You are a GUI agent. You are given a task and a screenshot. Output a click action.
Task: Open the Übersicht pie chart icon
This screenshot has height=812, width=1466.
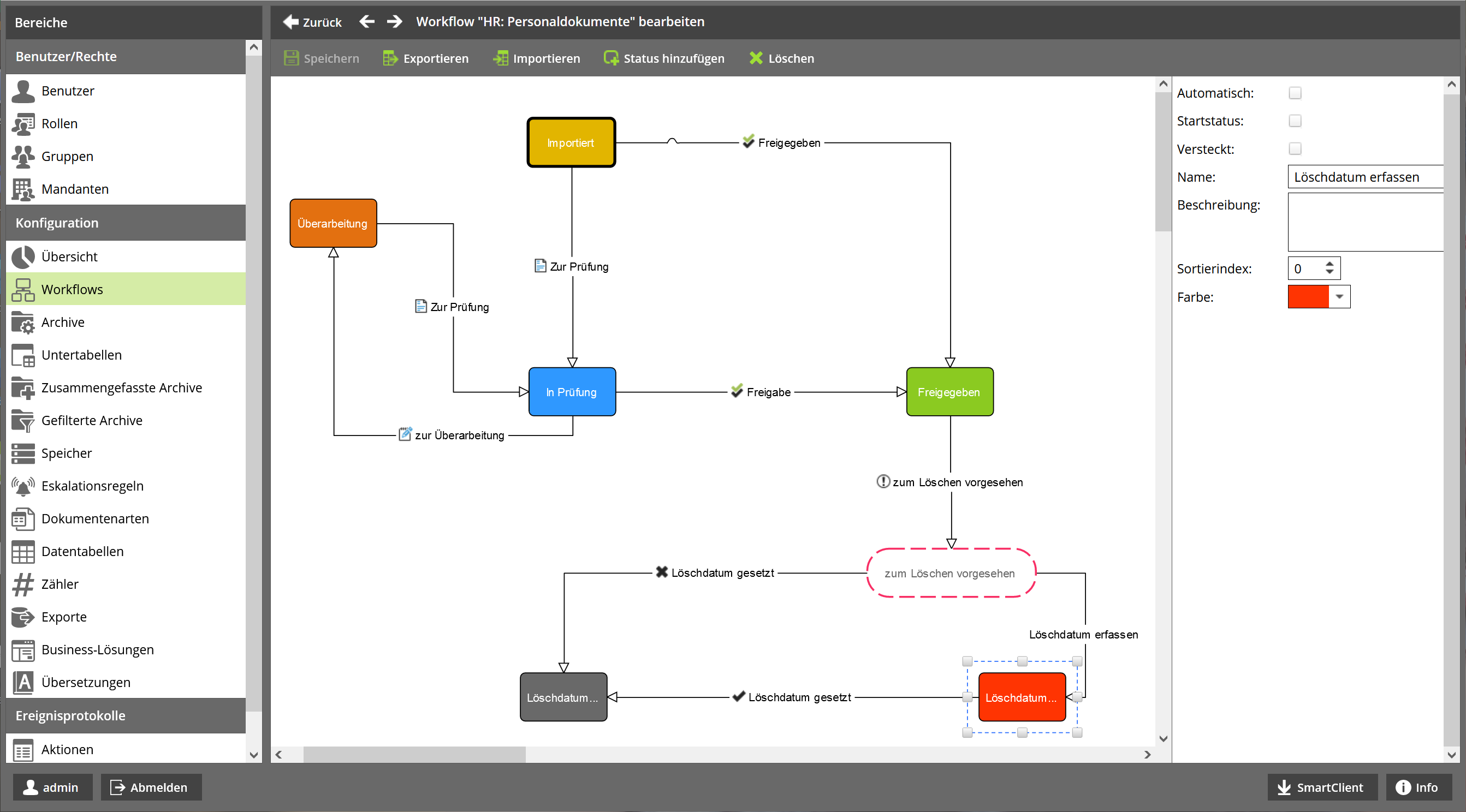click(x=23, y=256)
